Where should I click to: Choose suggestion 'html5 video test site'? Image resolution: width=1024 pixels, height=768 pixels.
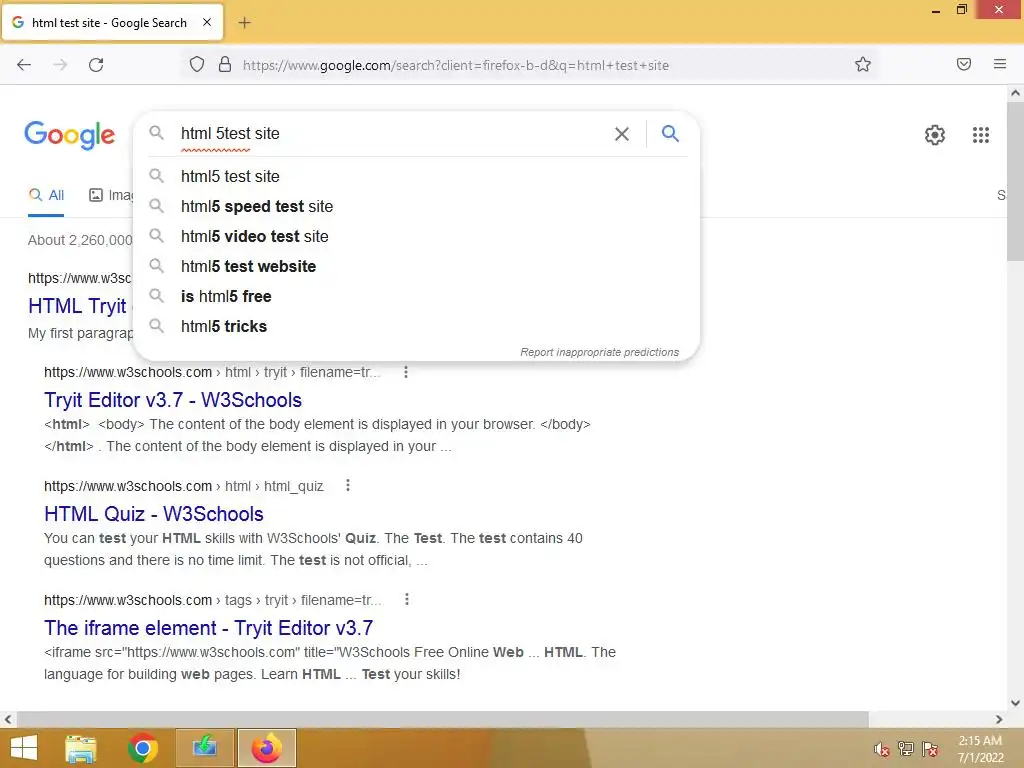(x=417, y=236)
